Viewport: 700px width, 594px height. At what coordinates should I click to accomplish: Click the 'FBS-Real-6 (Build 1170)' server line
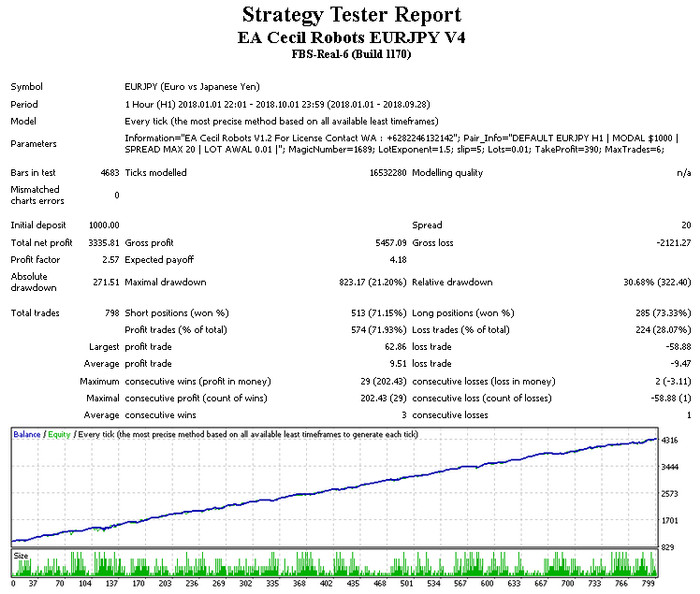(351, 54)
